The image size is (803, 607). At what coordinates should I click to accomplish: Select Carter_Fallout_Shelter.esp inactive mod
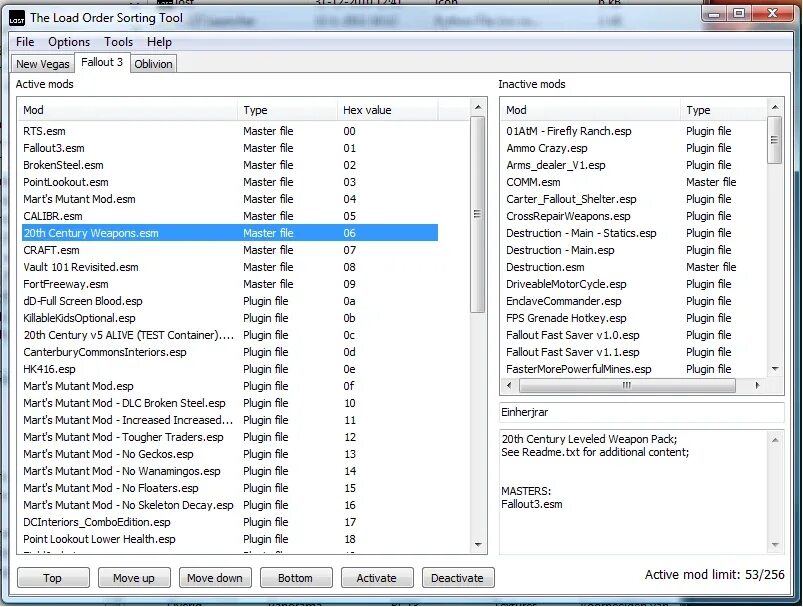click(x=634, y=199)
